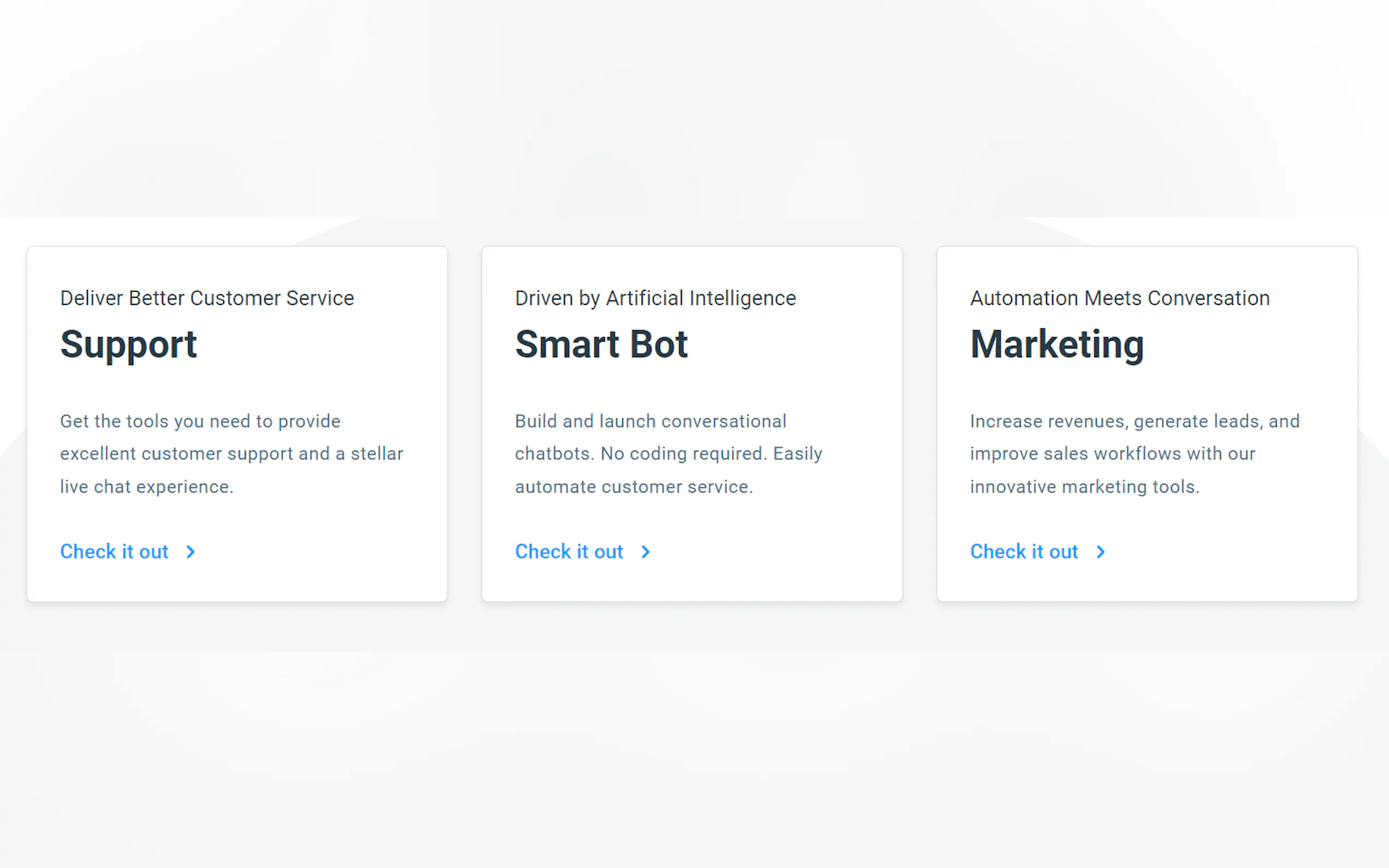Screen dimensions: 1389x868
Task: Click the empty page area below the cards
Action: pos(694,746)
